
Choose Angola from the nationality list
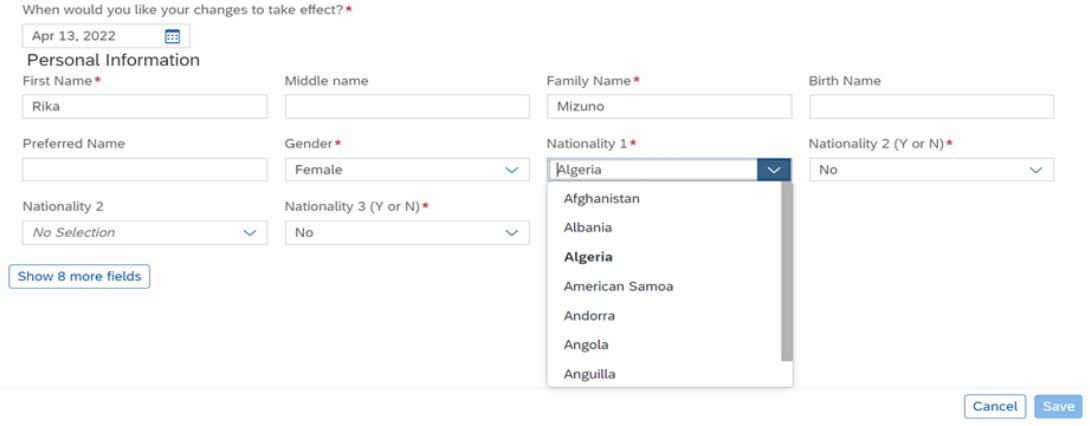pyautogui.click(x=586, y=345)
